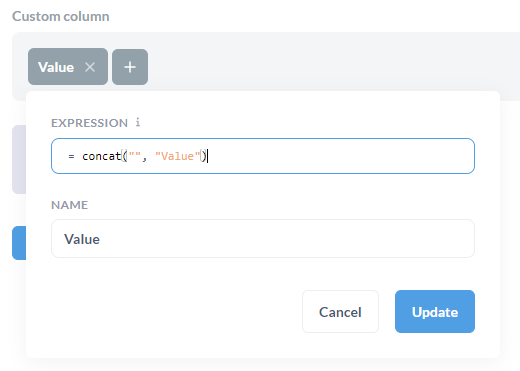Viewport: 520px width, 371px height.
Task: Click the lavender block behind the popover's left edge
Action: pos(19,159)
